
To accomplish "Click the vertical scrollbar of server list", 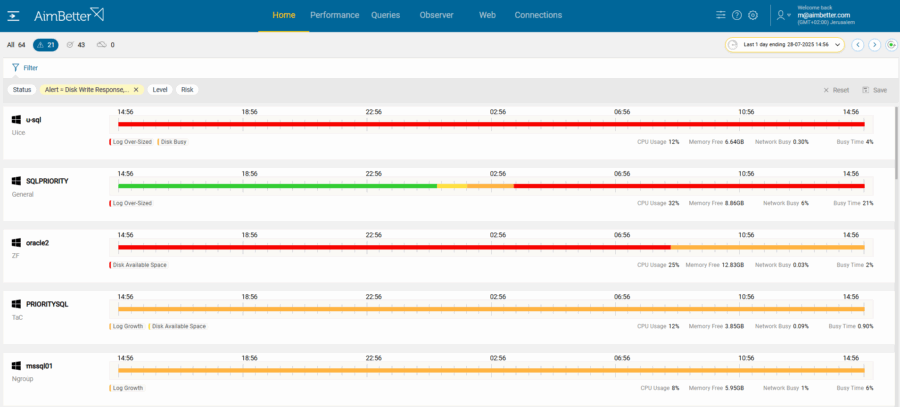I will [896, 142].
